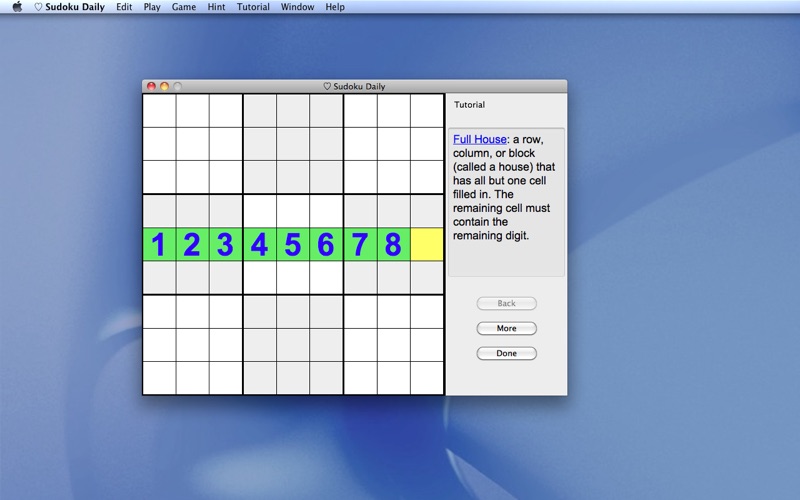Screen dimensions: 800x500
Task: Open the Window menu
Action: click(297, 7)
